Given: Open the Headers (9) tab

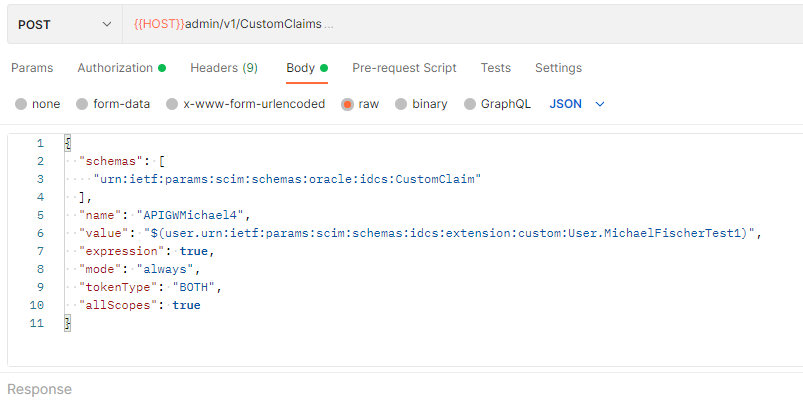Looking at the screenshot, I should (224, 68).
